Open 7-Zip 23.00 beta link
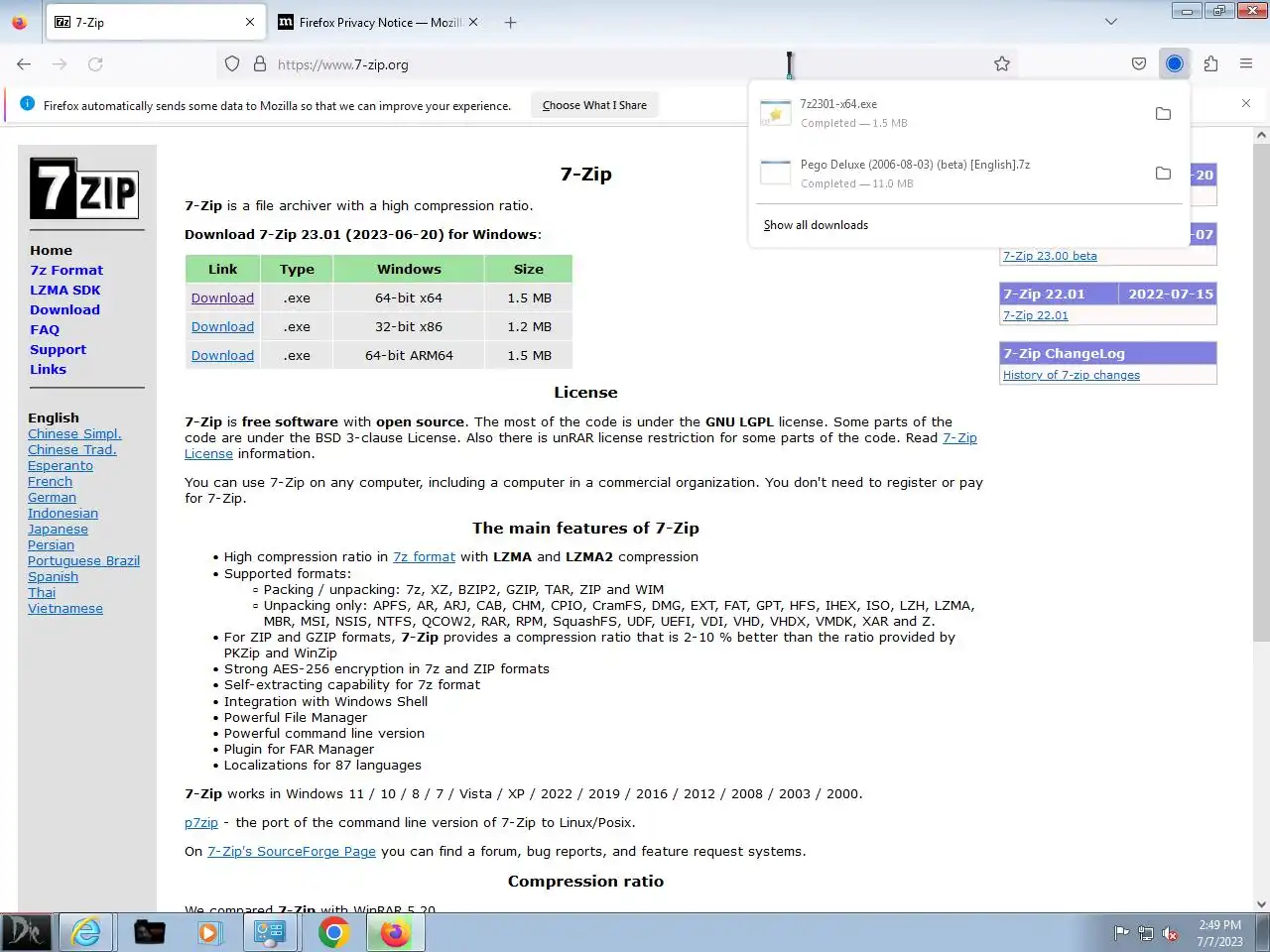 click(x=1050, y=256)
